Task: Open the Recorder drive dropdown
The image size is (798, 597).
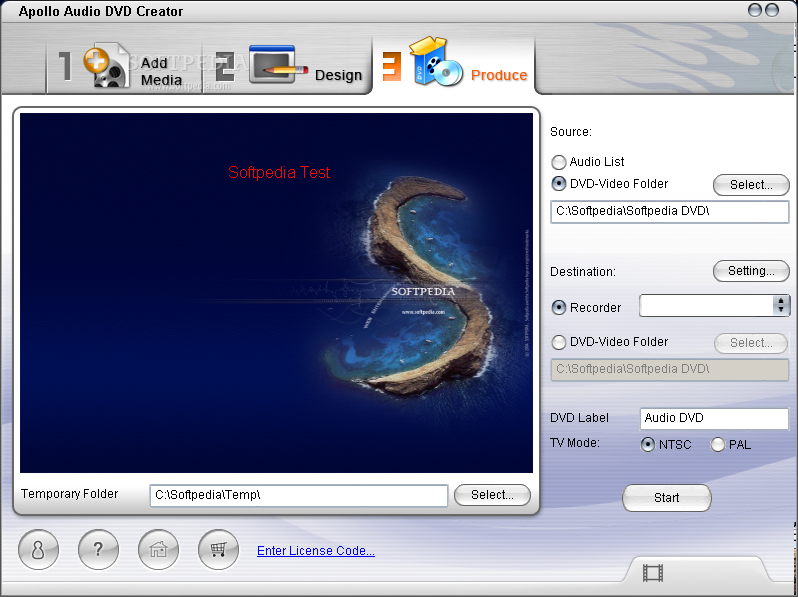Action: click(x=781, y=305)
